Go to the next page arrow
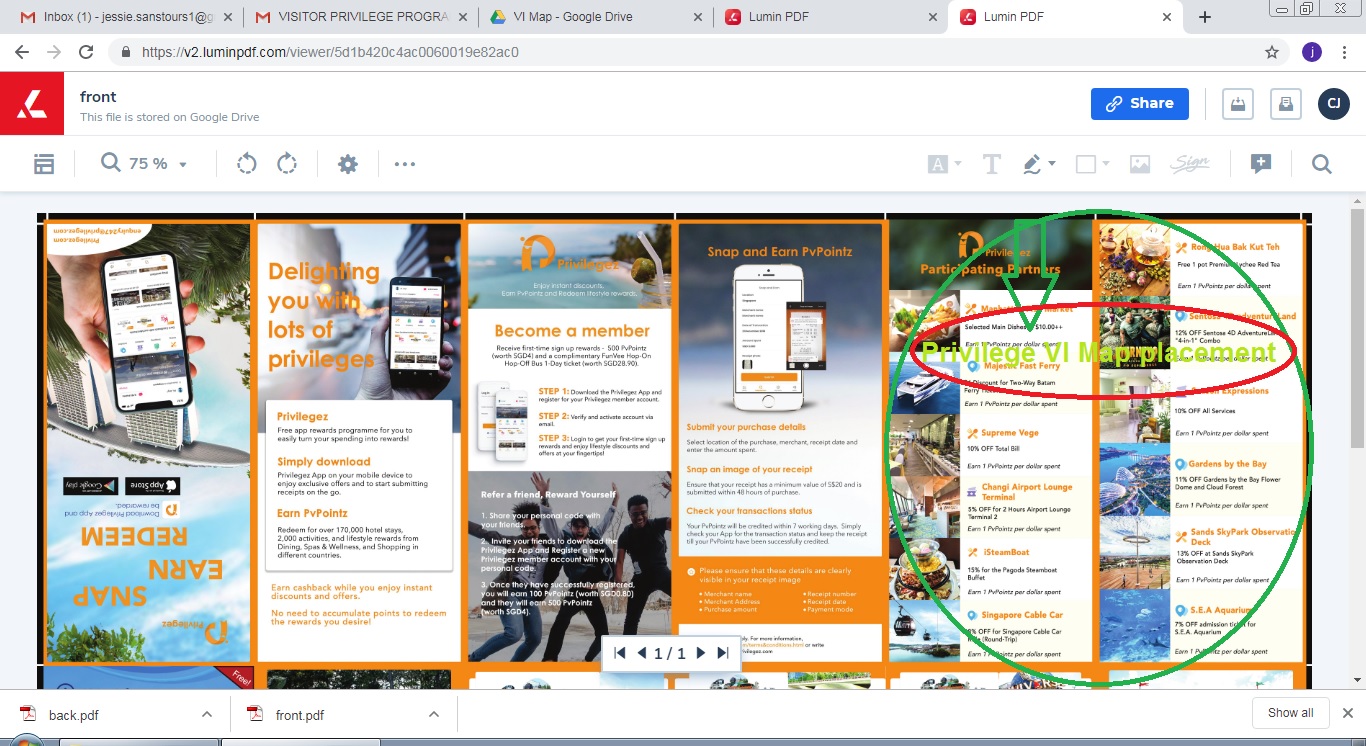The image size is (1366, 746). pyautogui.click(x=701, y=653)
